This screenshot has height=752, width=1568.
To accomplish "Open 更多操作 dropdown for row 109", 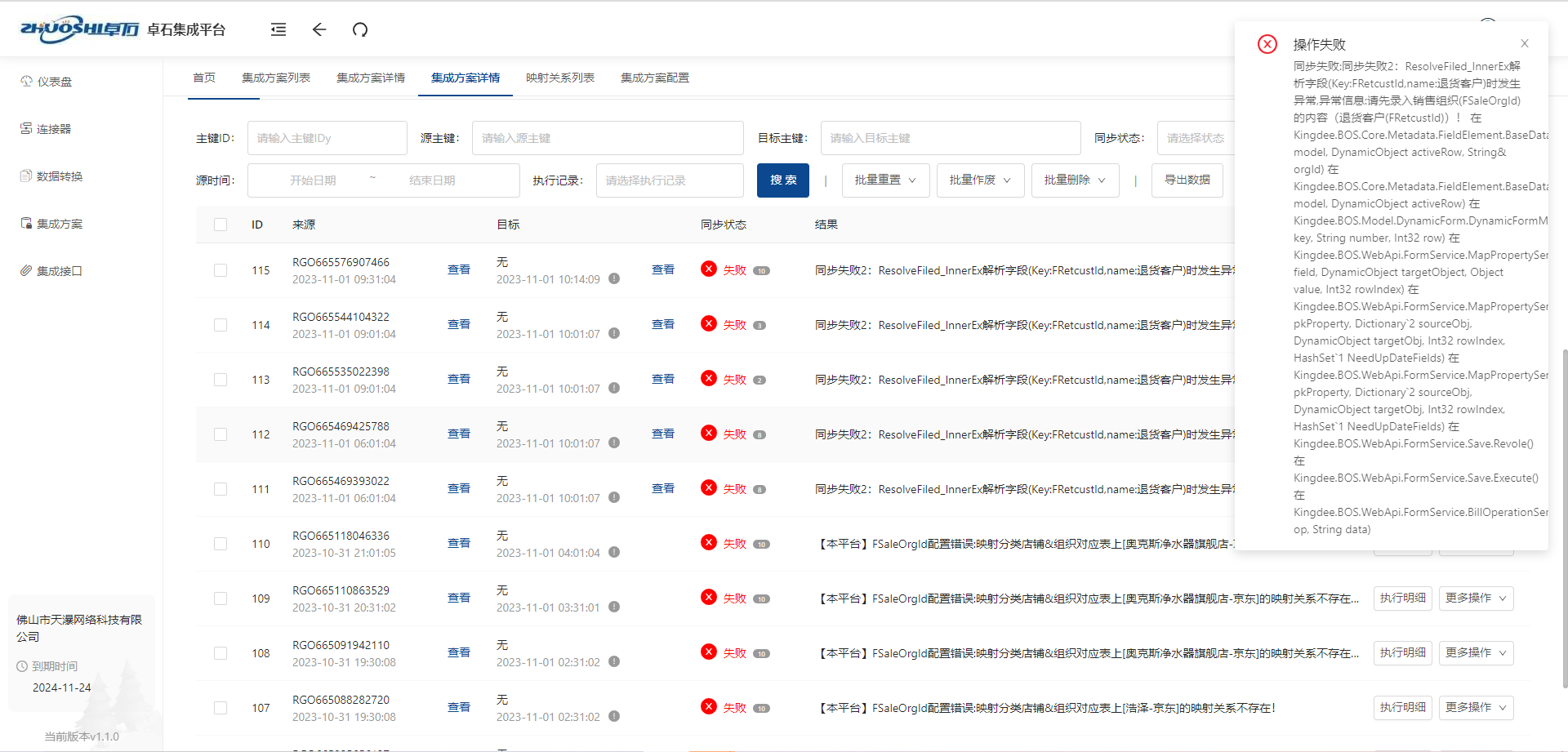I will (1476, 598).
